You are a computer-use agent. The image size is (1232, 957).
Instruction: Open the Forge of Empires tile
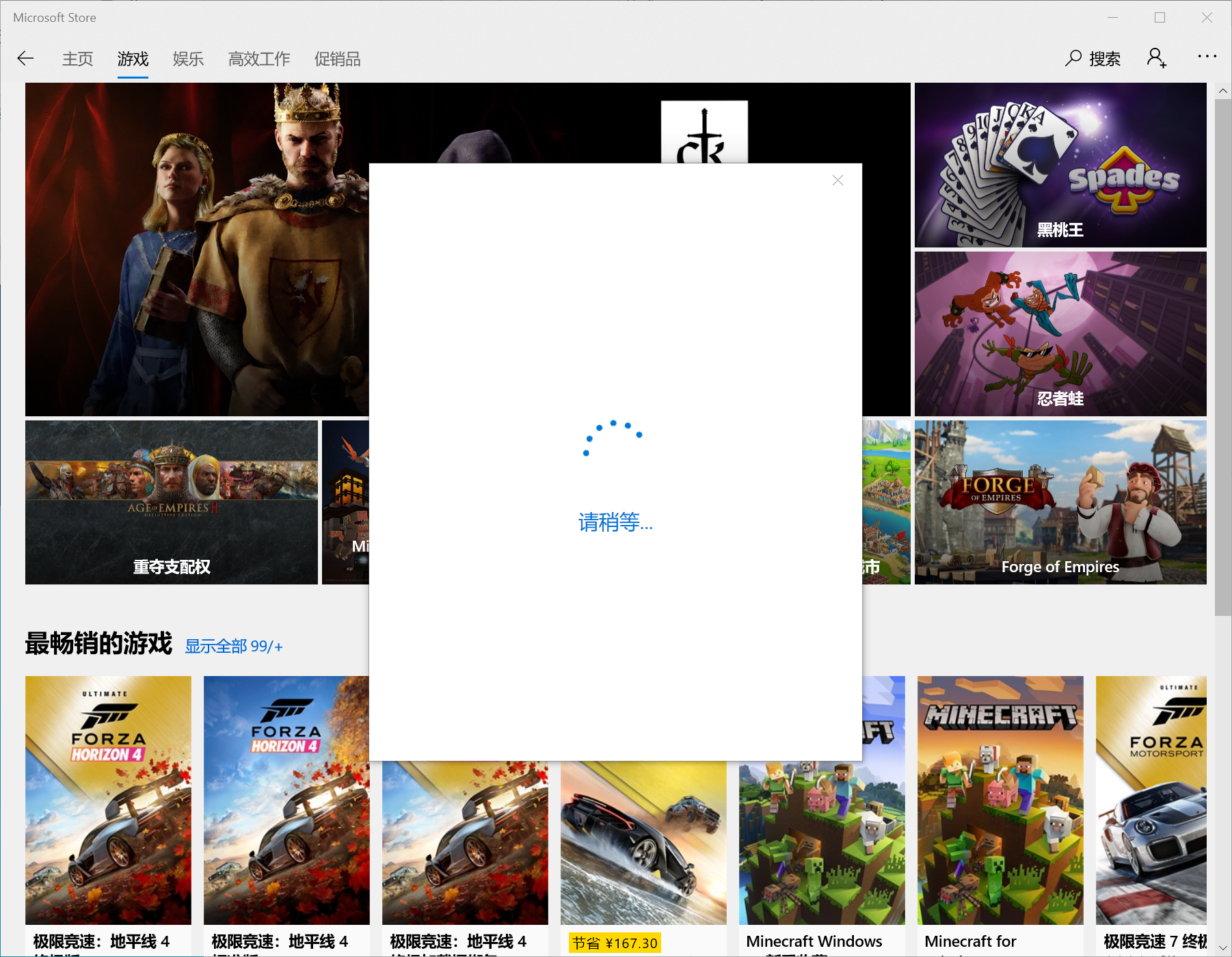click(x=1060, y=502)
